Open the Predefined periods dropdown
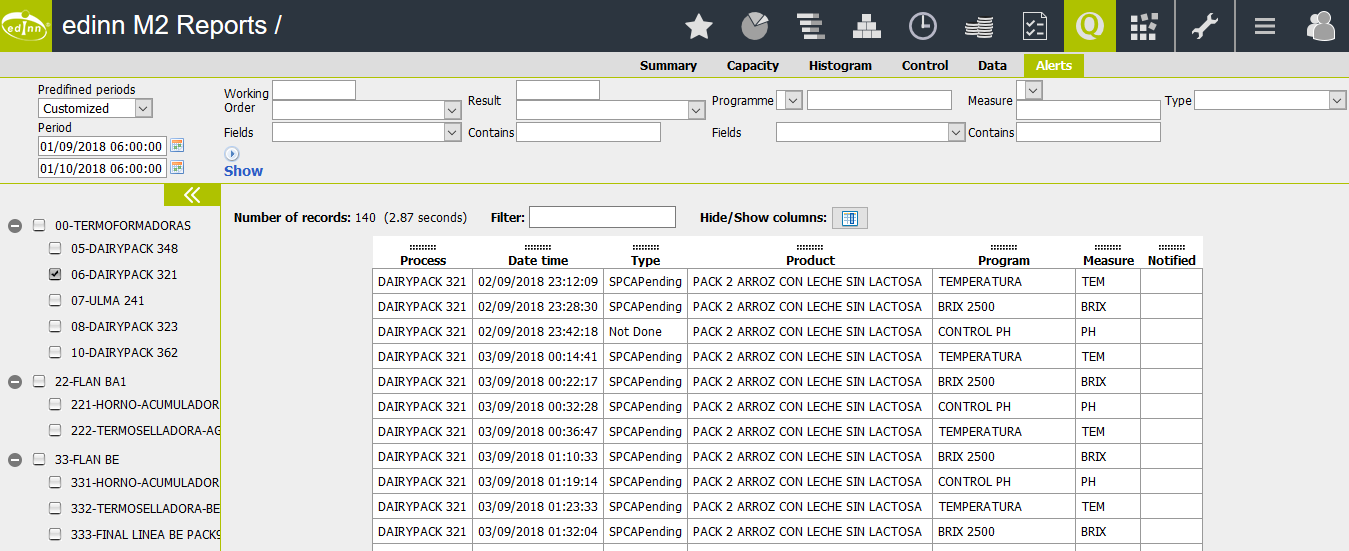1349x551 pixels. point(96,108)
